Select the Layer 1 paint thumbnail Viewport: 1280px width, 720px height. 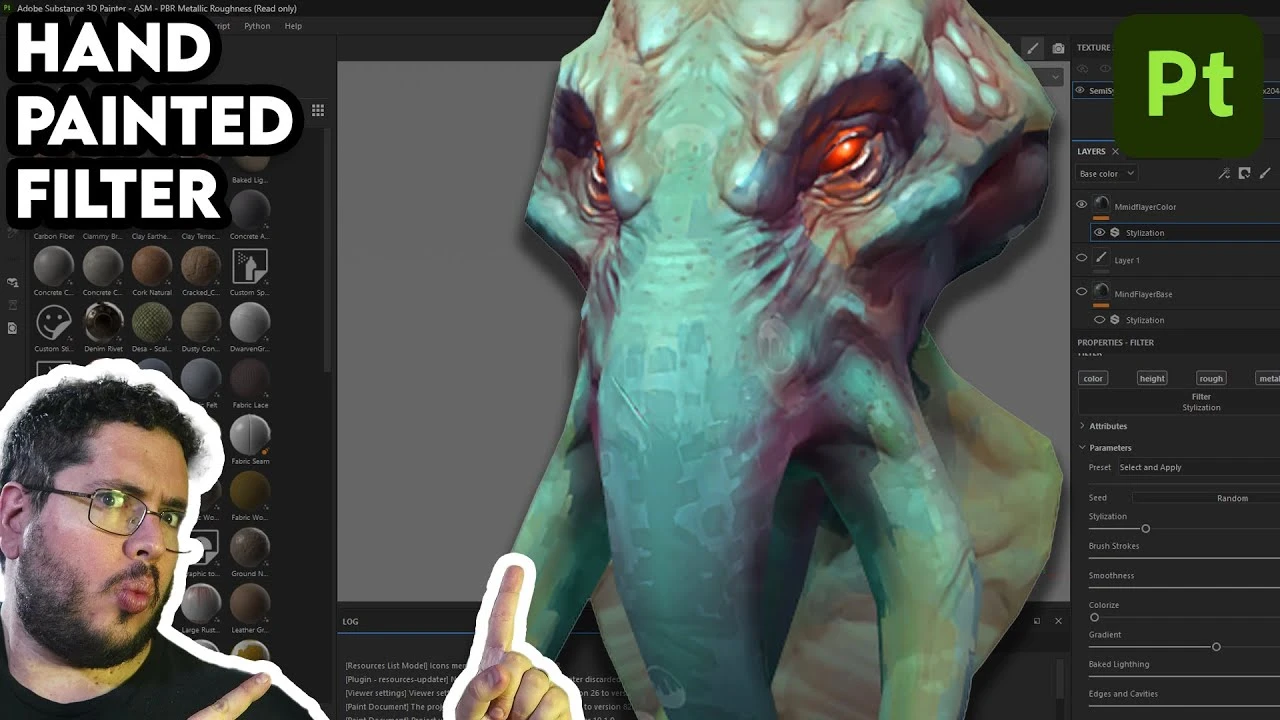click(x=1101, y=258)
